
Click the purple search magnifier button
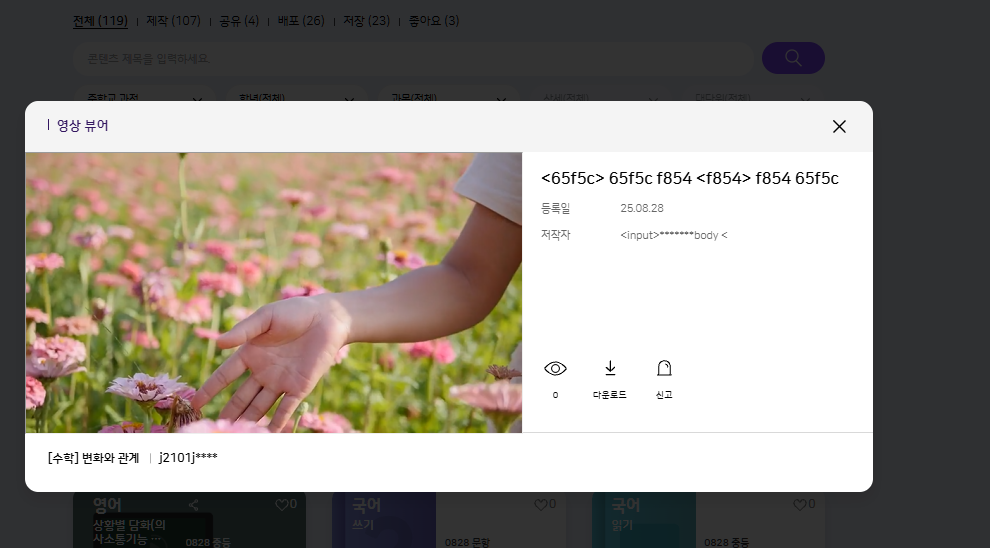793,58
